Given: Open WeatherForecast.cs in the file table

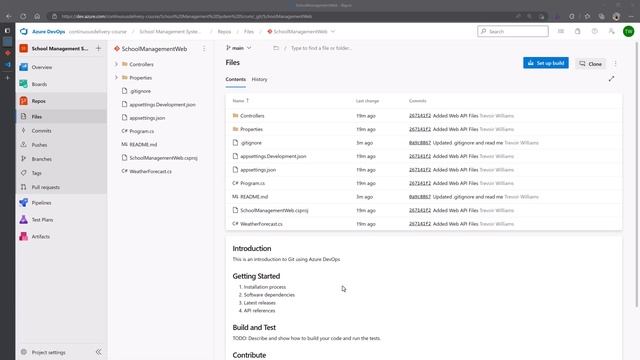Looking at the screenshot, I should [261, 224].
